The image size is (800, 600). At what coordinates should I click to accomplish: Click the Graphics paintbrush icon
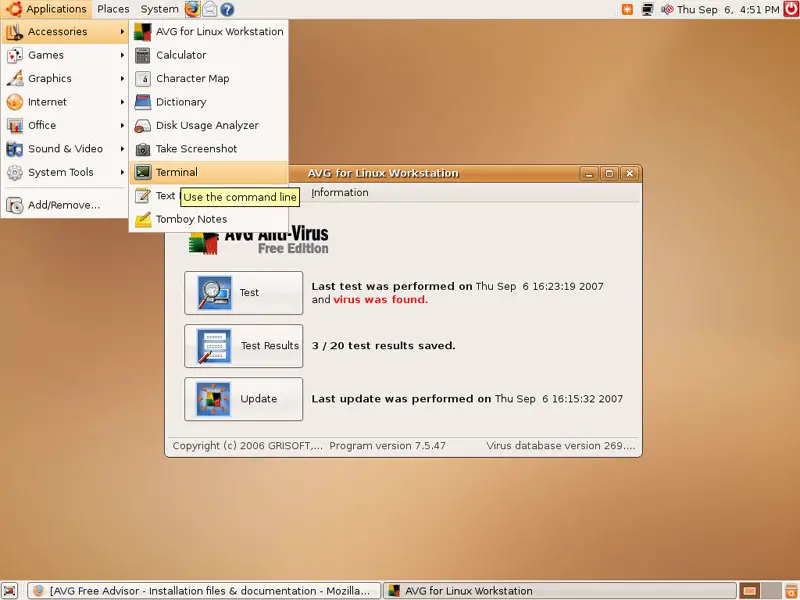tap(15, 79)
